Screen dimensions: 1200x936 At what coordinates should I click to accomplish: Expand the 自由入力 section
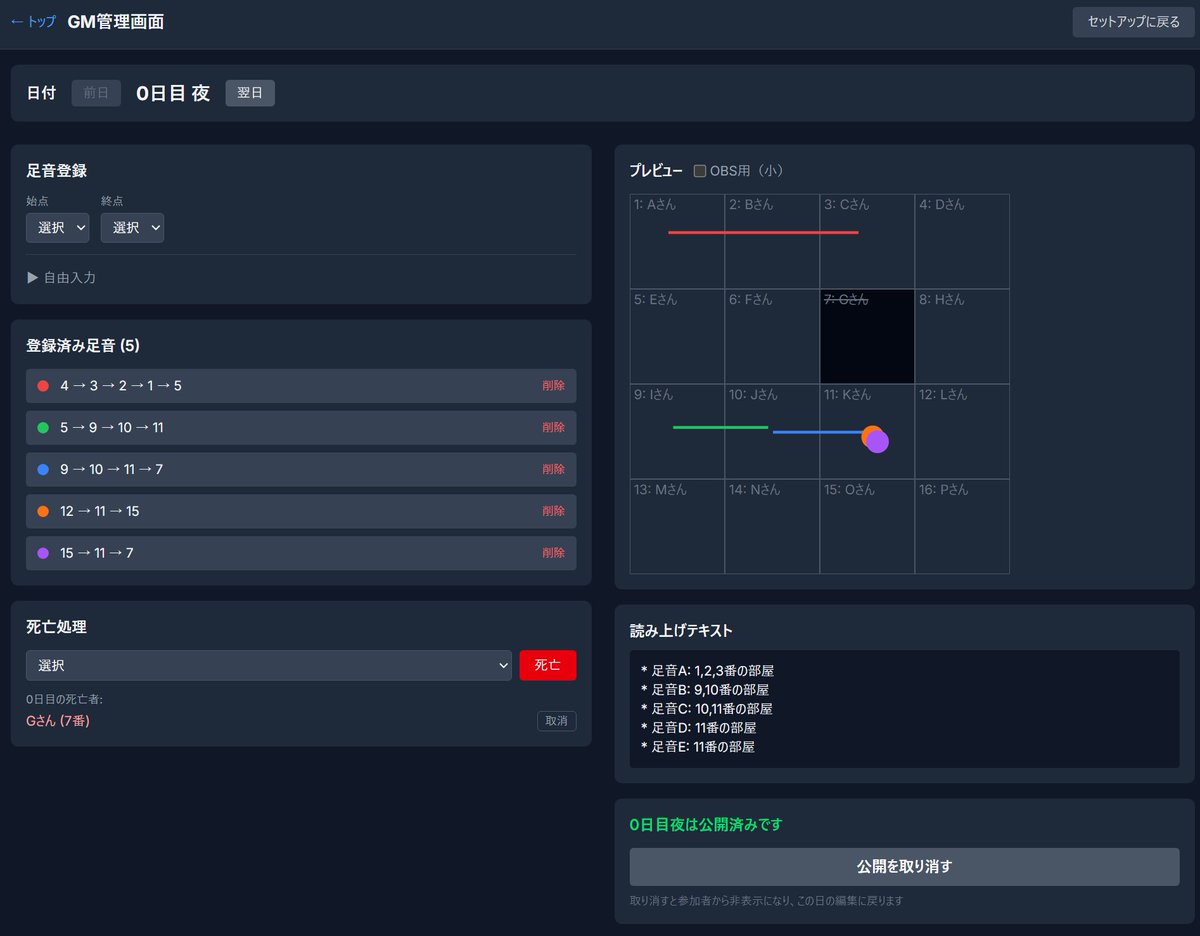pyautogui.click(x=61, y=277)
